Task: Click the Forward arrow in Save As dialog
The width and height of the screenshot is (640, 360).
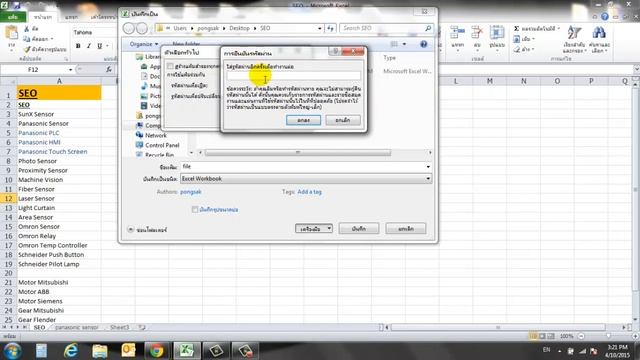Action: click(x=142, y=28)
